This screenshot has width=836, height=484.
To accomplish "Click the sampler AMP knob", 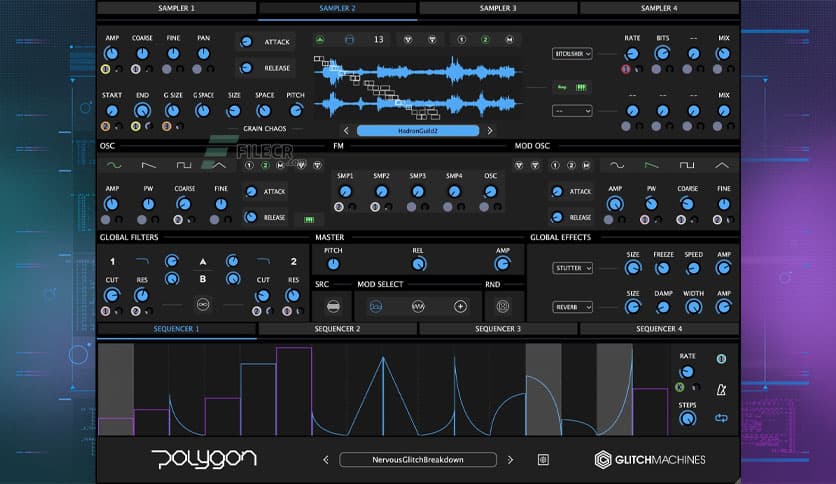I will click(x=111, y=53).
